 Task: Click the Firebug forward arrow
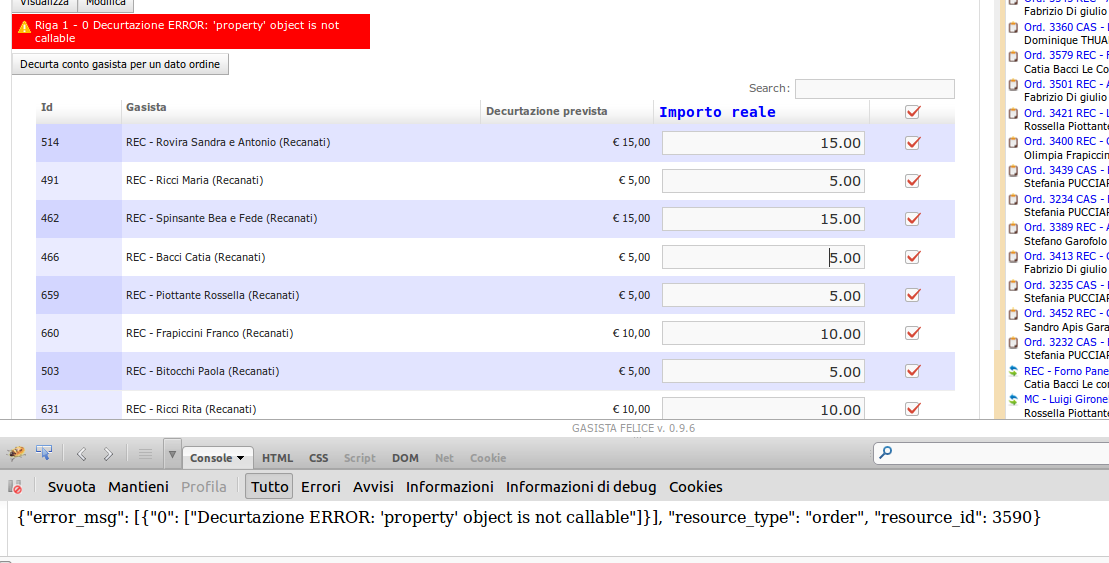click(108, 454)
